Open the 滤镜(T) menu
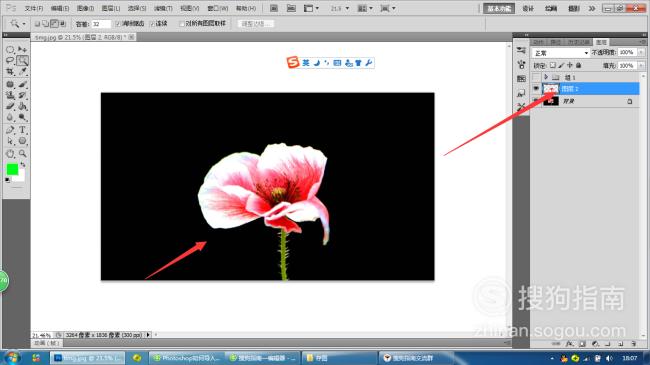This screenshot has height=365, width=650. (163, 8)
